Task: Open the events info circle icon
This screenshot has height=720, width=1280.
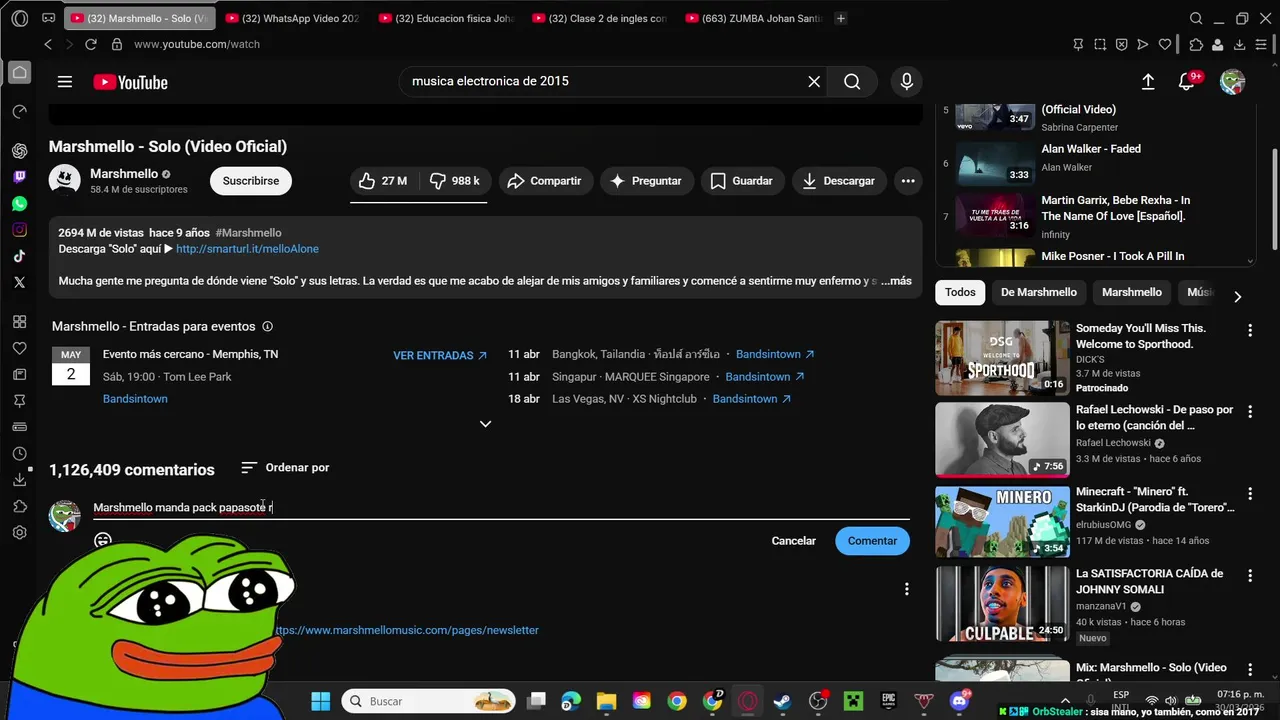Action: (267, 327)
